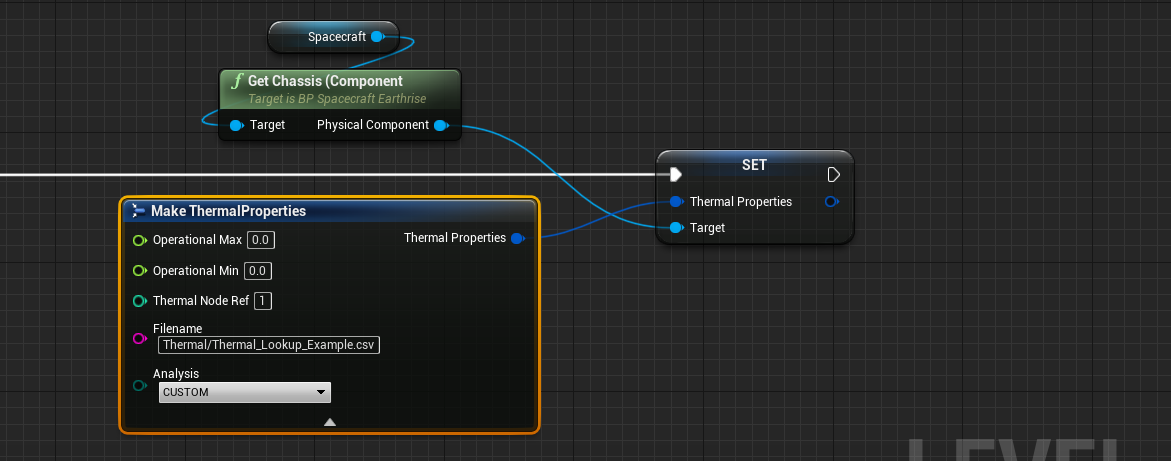Click the Spacecraft variable output pin

[377, 37]
